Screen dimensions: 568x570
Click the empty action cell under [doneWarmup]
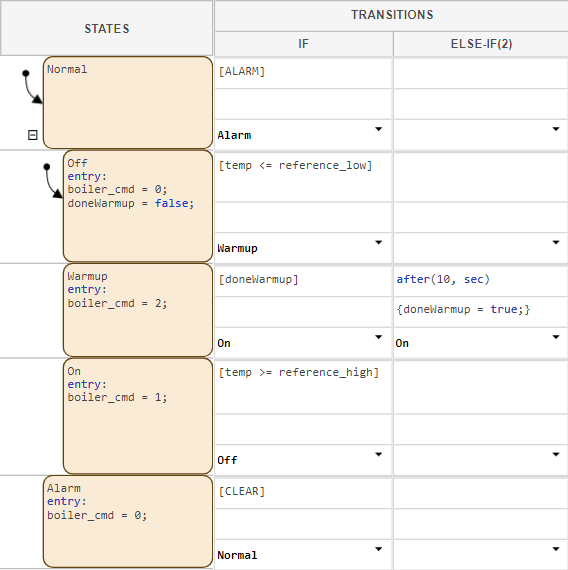(303, 312)
